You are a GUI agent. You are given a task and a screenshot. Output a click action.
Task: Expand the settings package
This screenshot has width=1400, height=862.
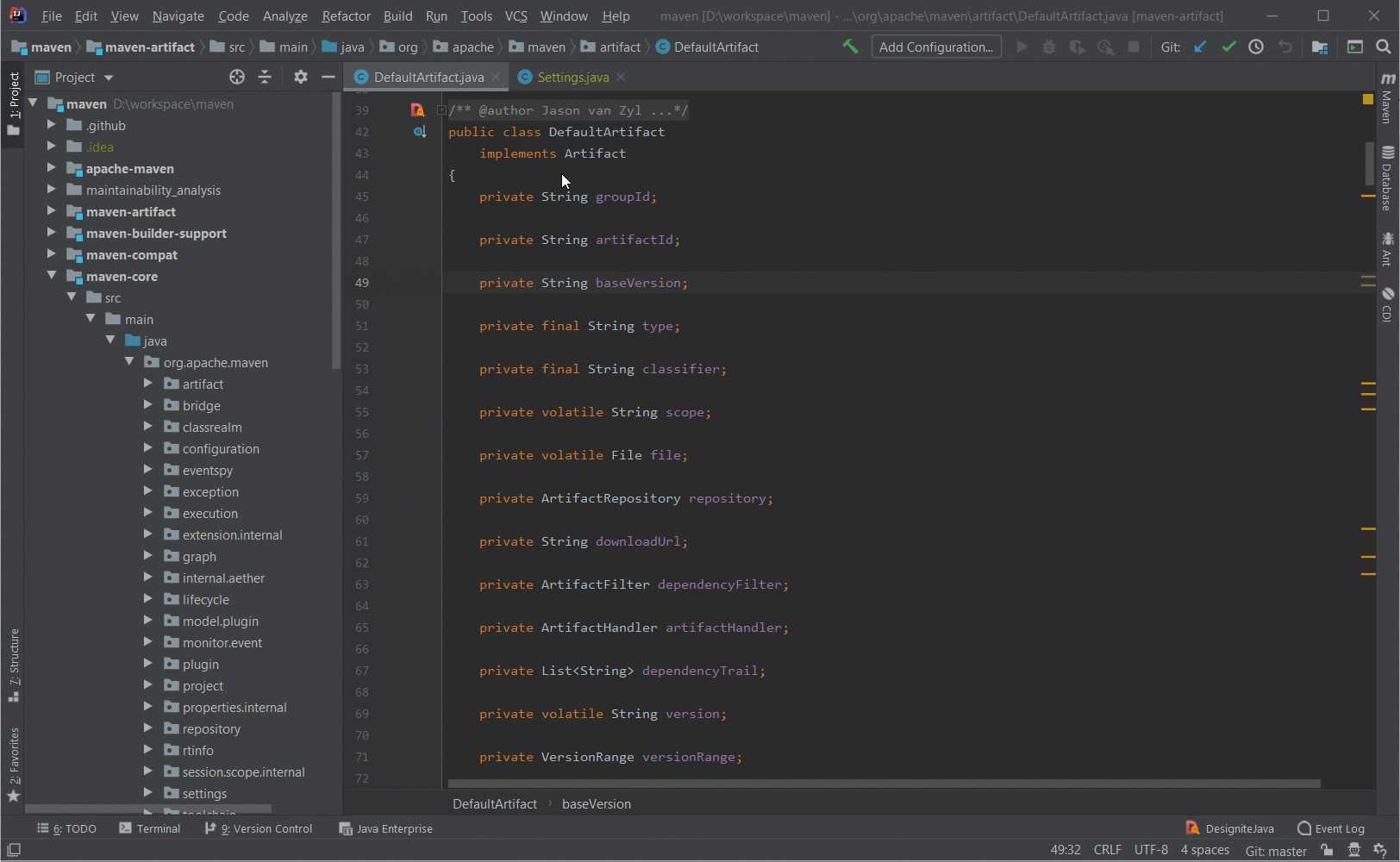tap(148, 793)
